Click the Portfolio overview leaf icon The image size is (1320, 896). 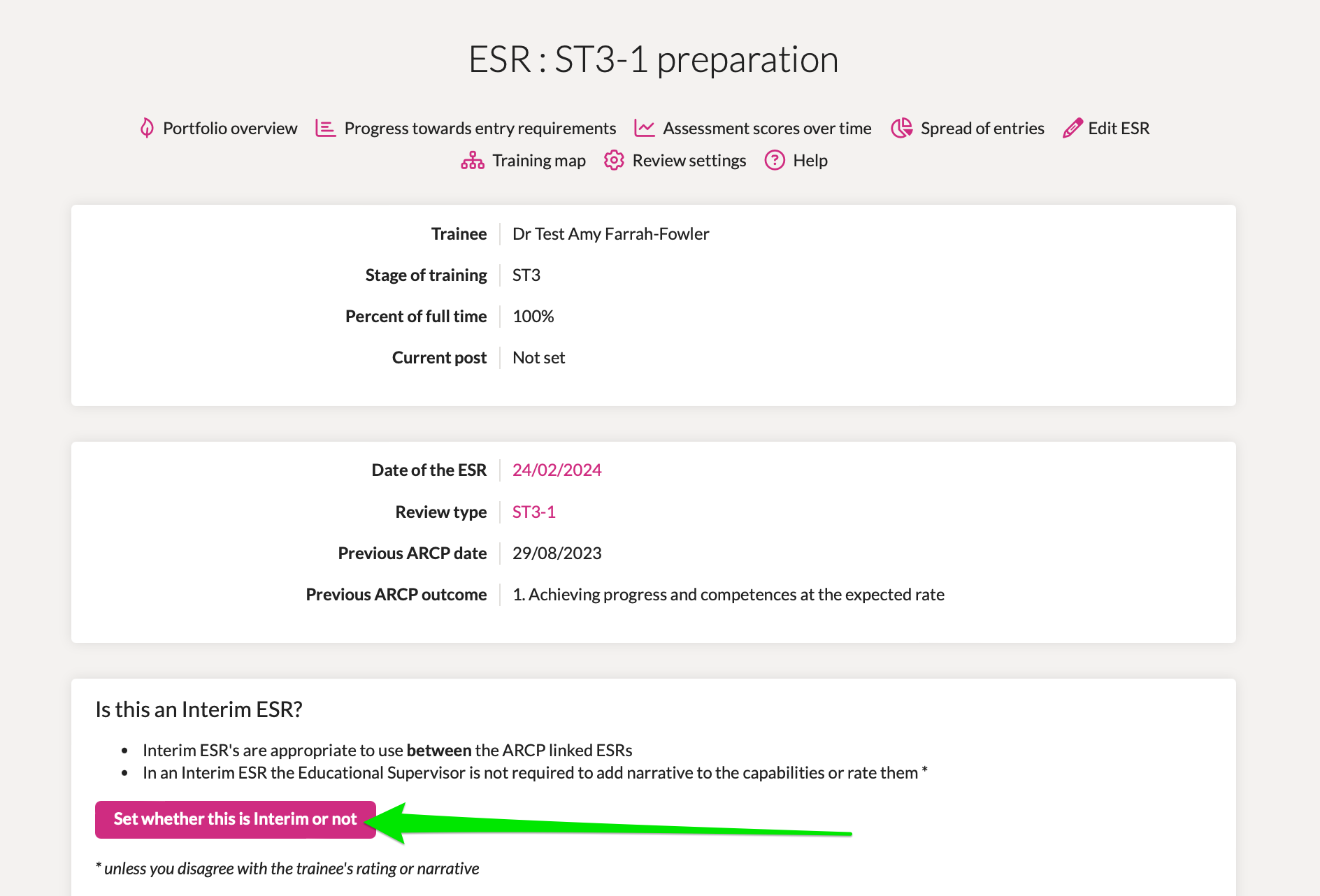pyautogui.click(x=147, y=128)
